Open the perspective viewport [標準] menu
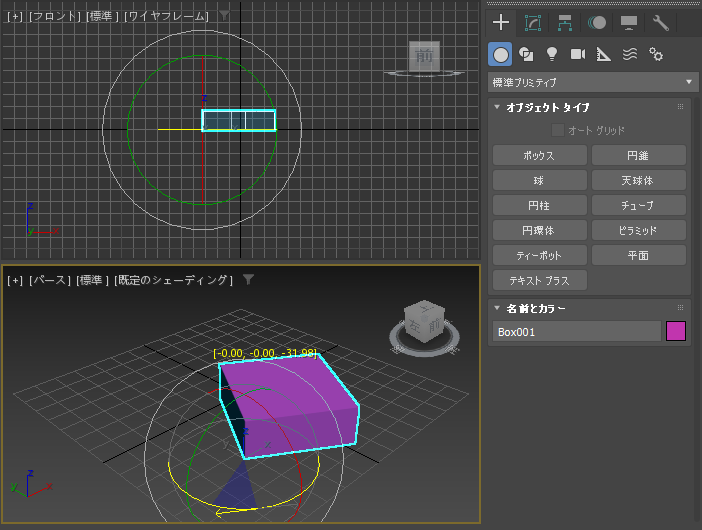The height and width of the screenshot is (530, 702). point(92,281)
